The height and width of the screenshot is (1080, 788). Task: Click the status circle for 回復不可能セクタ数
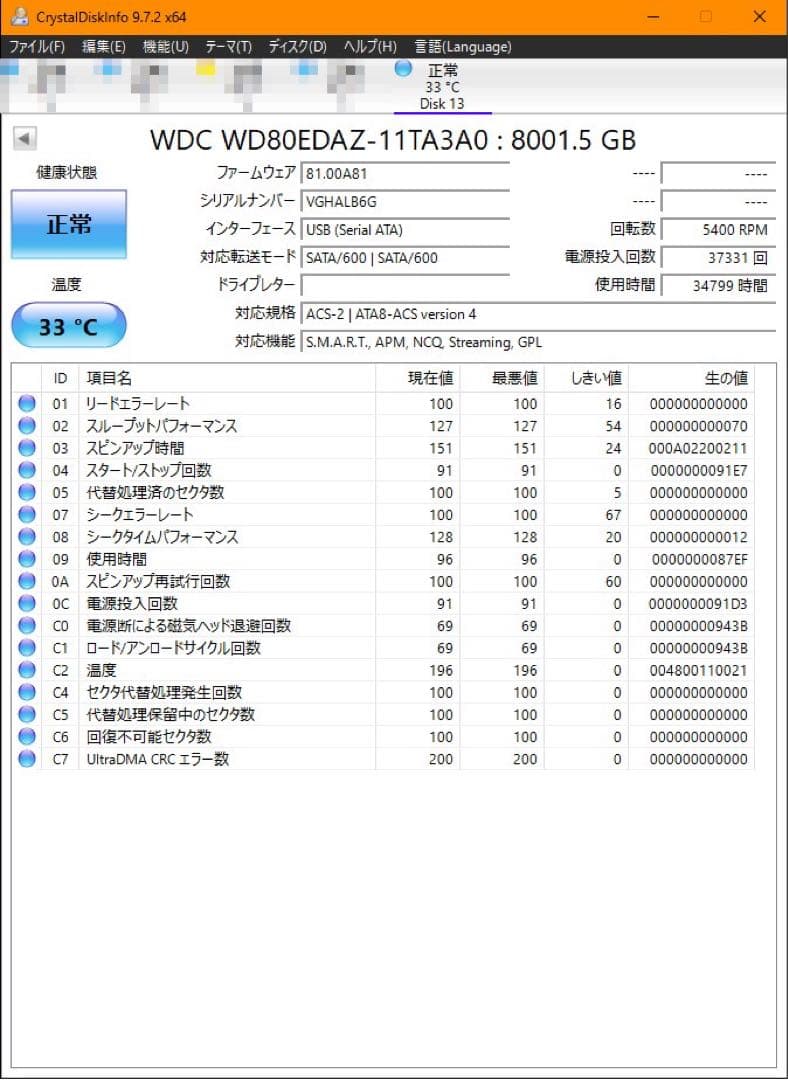pos(27,736)
